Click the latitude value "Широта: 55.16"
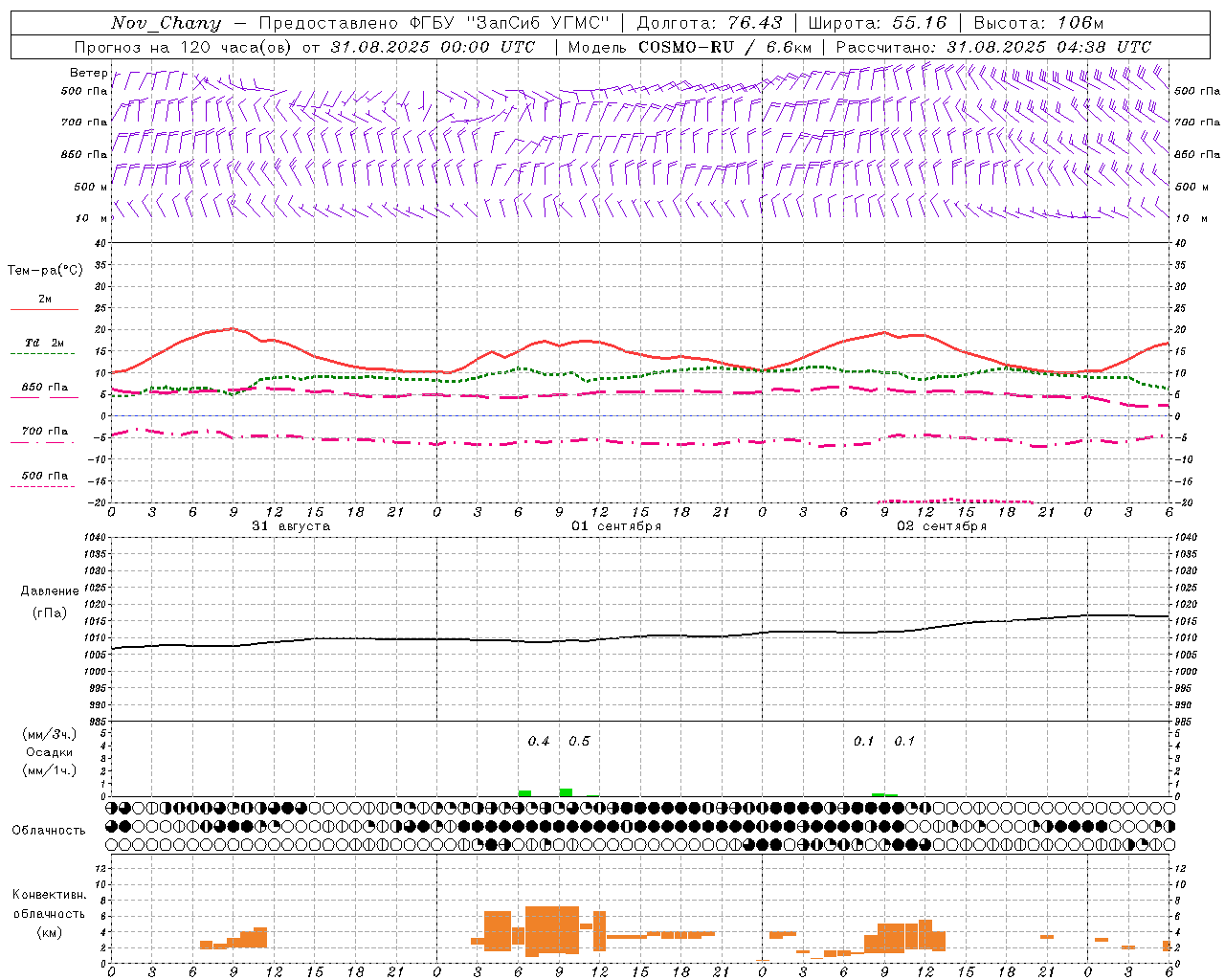The width and height of the screenshot is (1225, 980). point(878,23)
